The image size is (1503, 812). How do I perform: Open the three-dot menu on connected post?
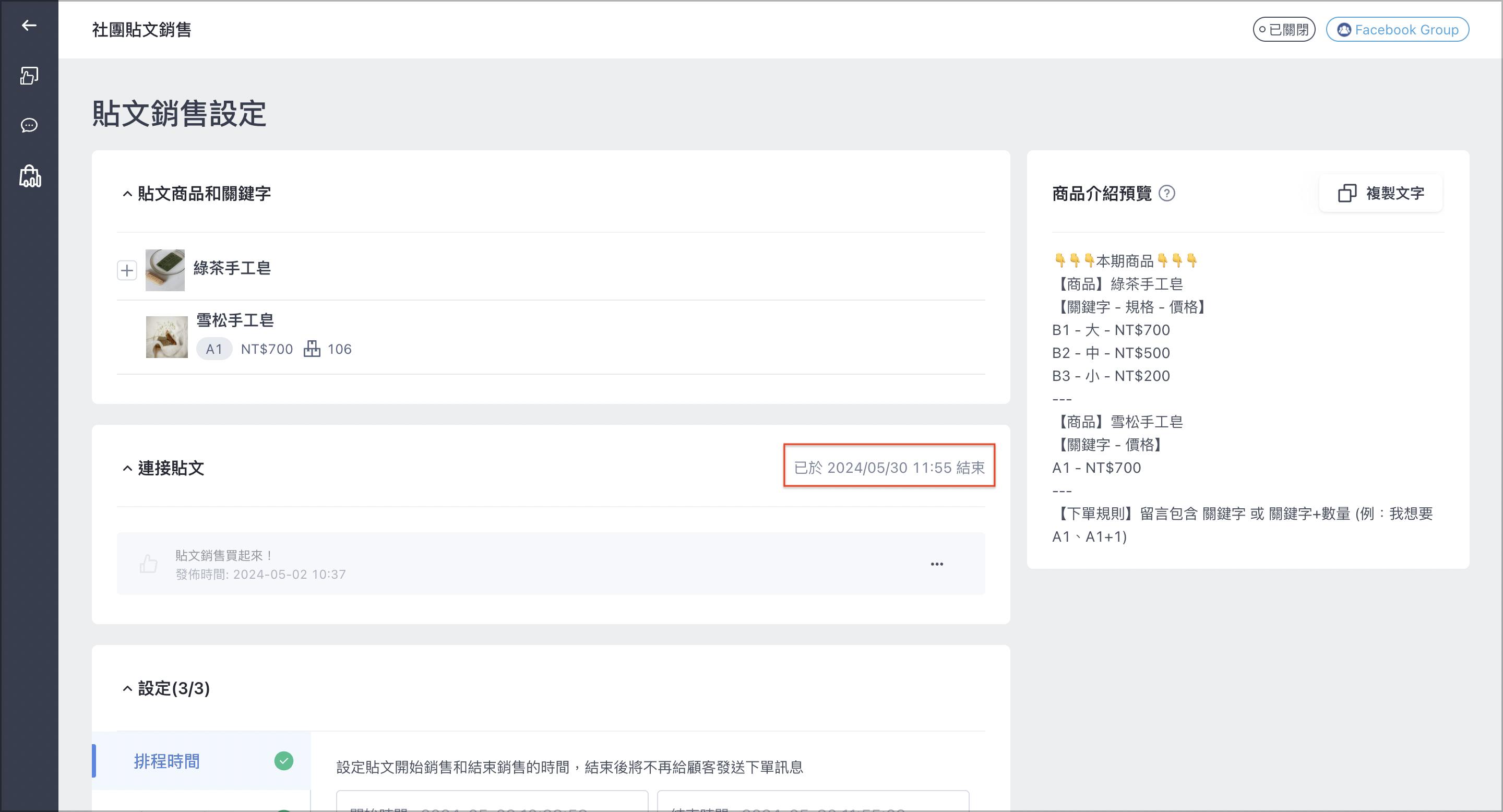[x=936, y=564]
